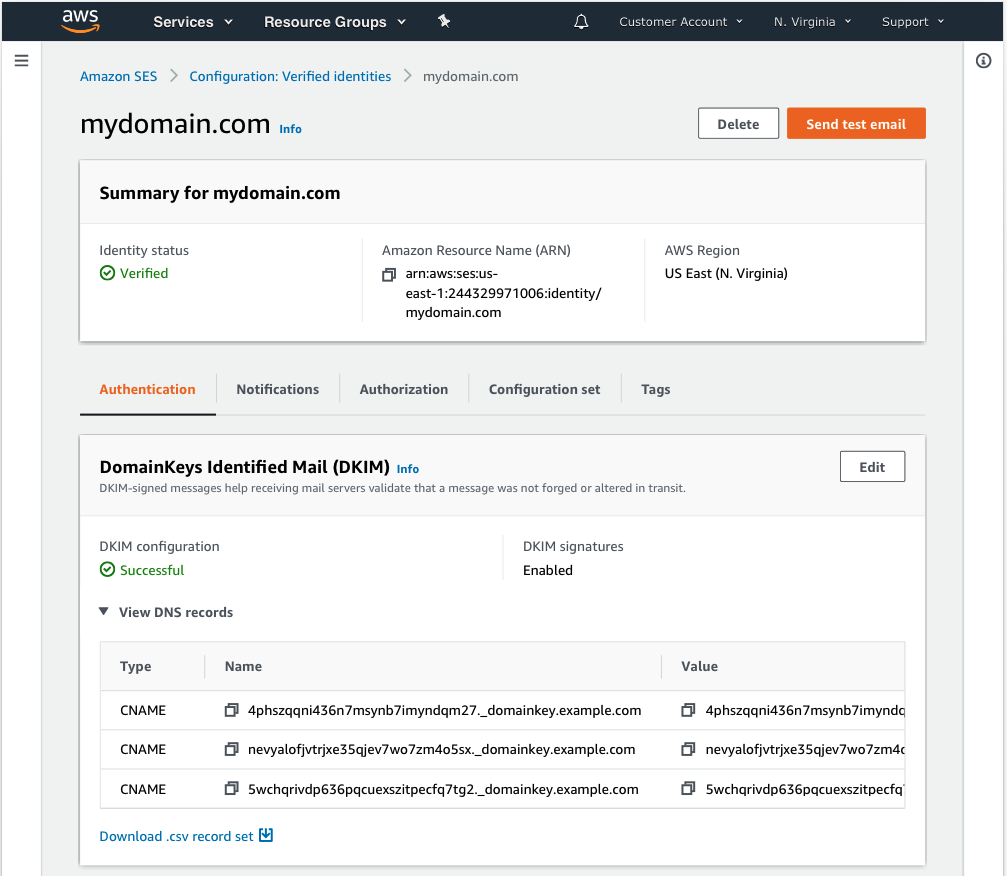Copy the ARN using the copy icon

[x=389, y=275]
